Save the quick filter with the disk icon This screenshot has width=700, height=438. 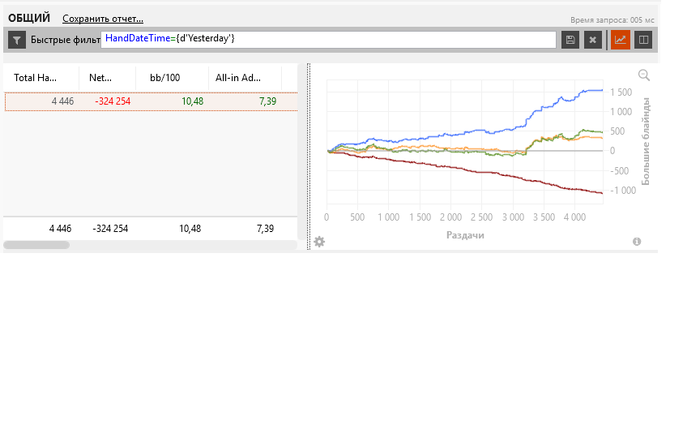pyautogui.click(x=570, y=40)
